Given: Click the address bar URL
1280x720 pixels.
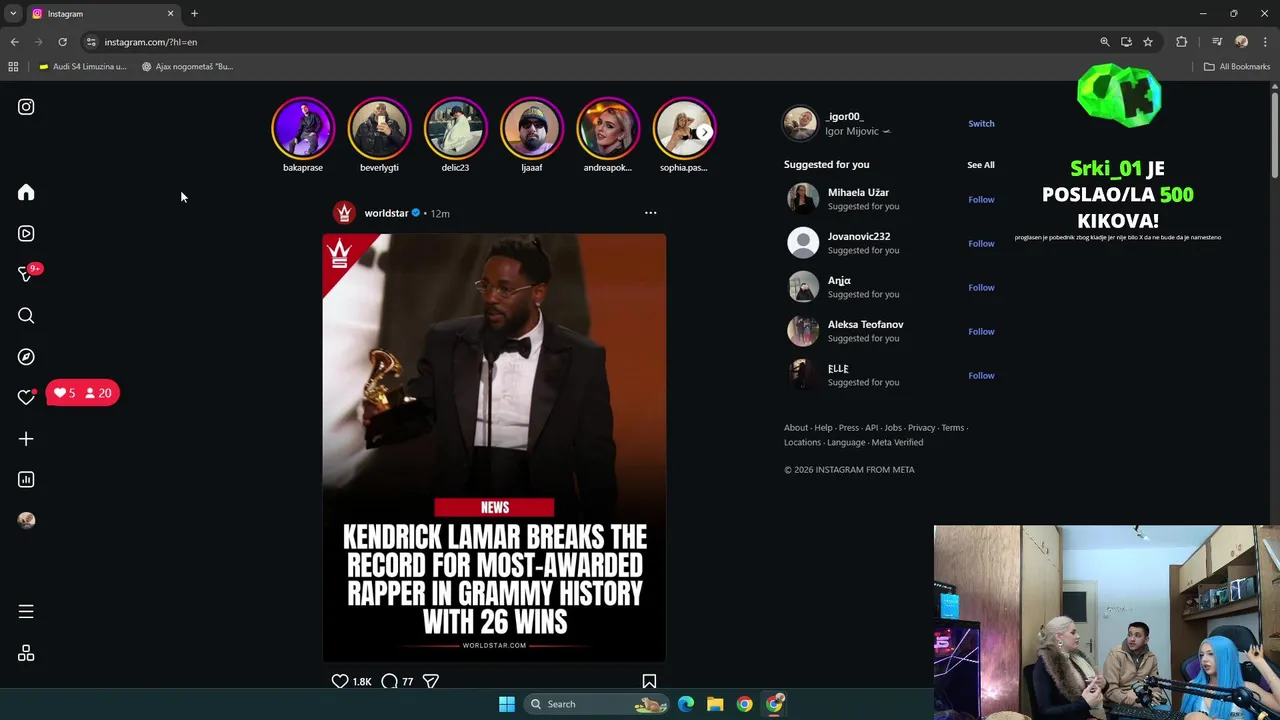Looking at the screenshot, I should (x=151, y=42).
